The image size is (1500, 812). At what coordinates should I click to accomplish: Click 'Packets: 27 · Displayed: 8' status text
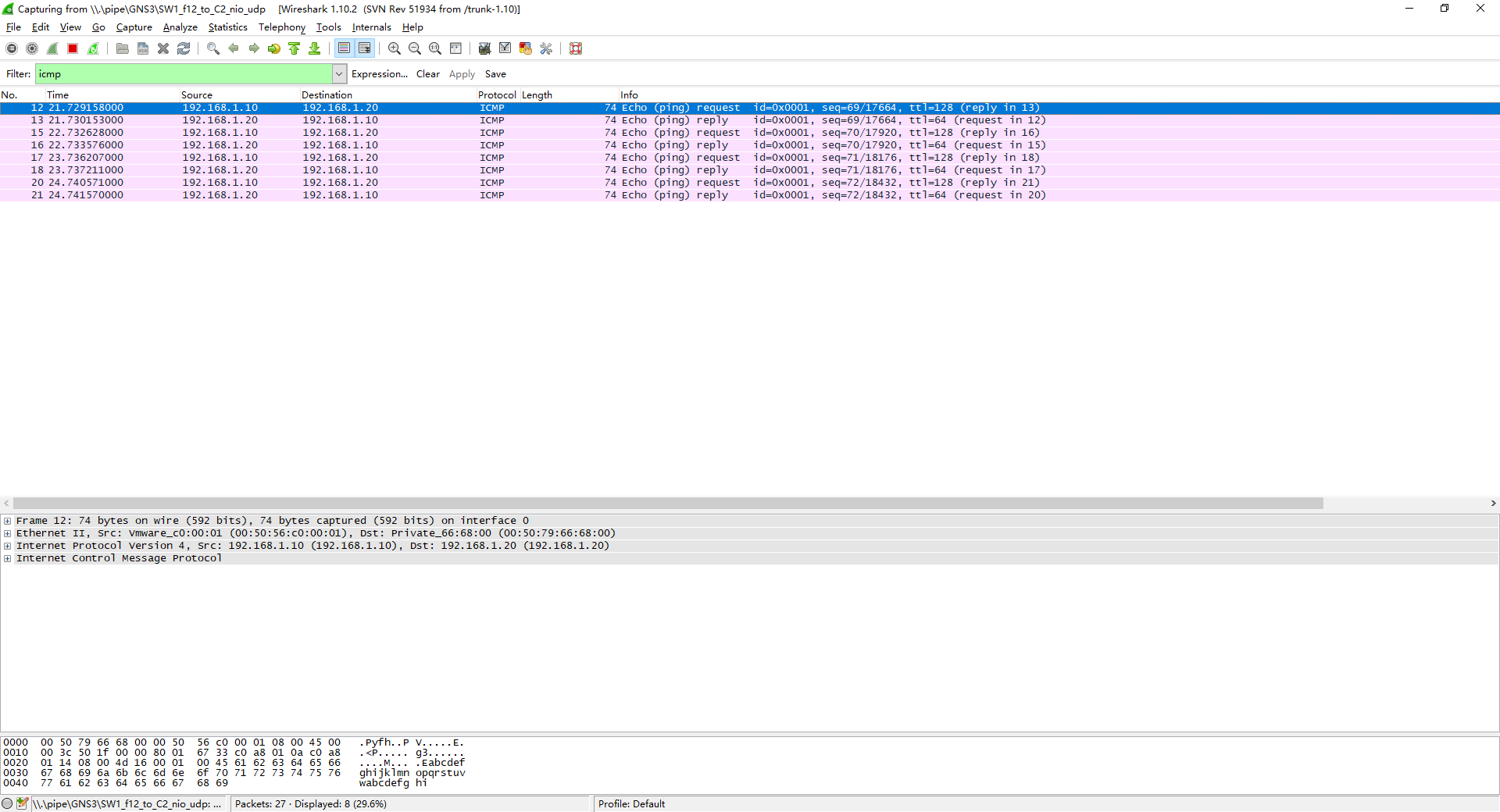point(311,804)
